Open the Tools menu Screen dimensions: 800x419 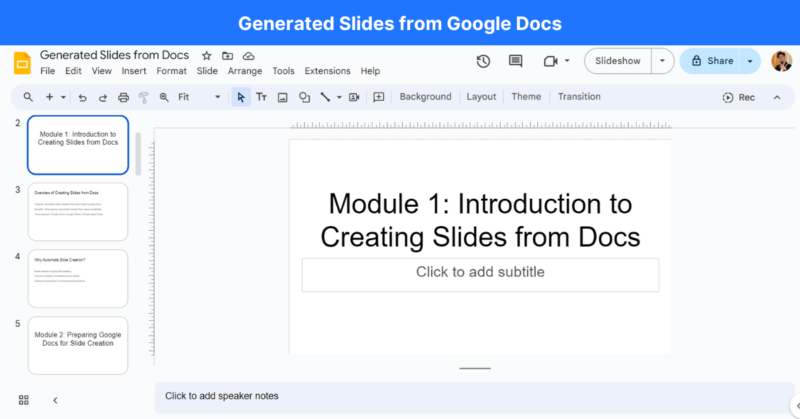pos(283,71)
